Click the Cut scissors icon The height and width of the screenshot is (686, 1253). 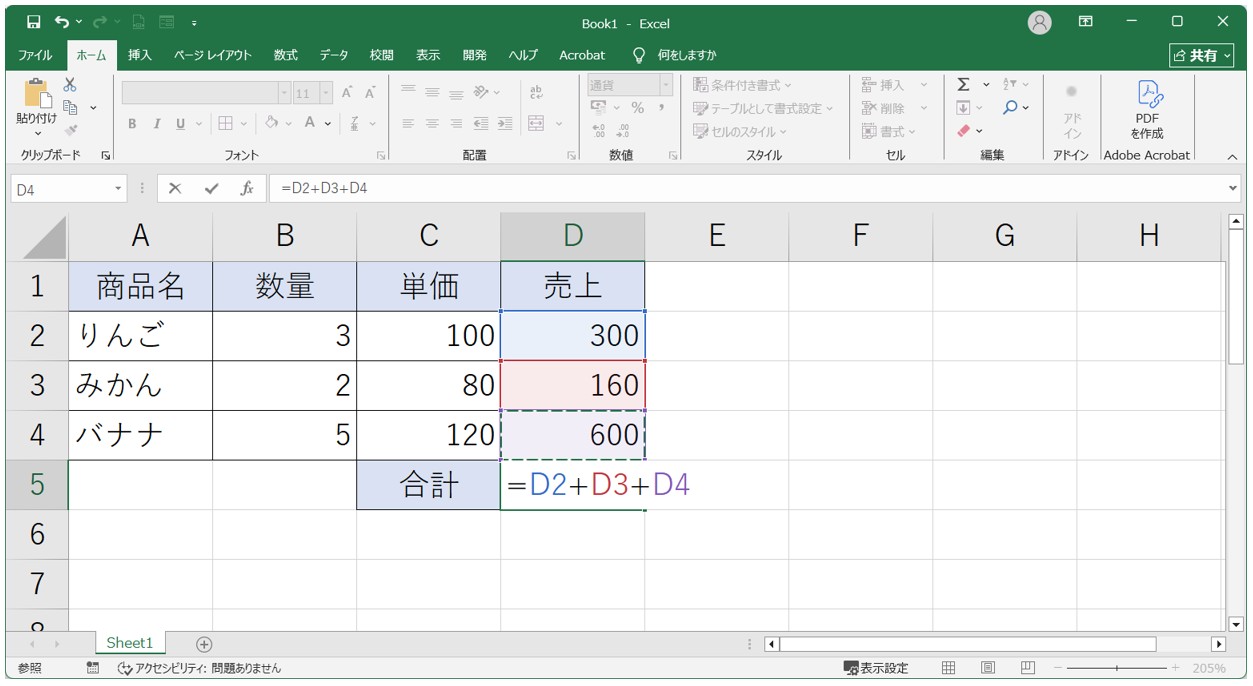[70, 86]
